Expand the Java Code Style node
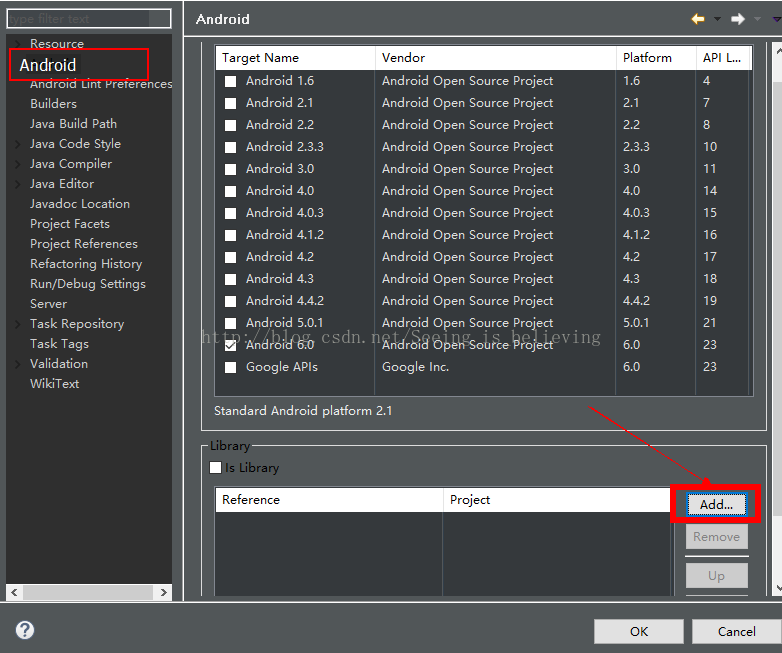Viewport: 782px width, 653px height. coord(17,144)
